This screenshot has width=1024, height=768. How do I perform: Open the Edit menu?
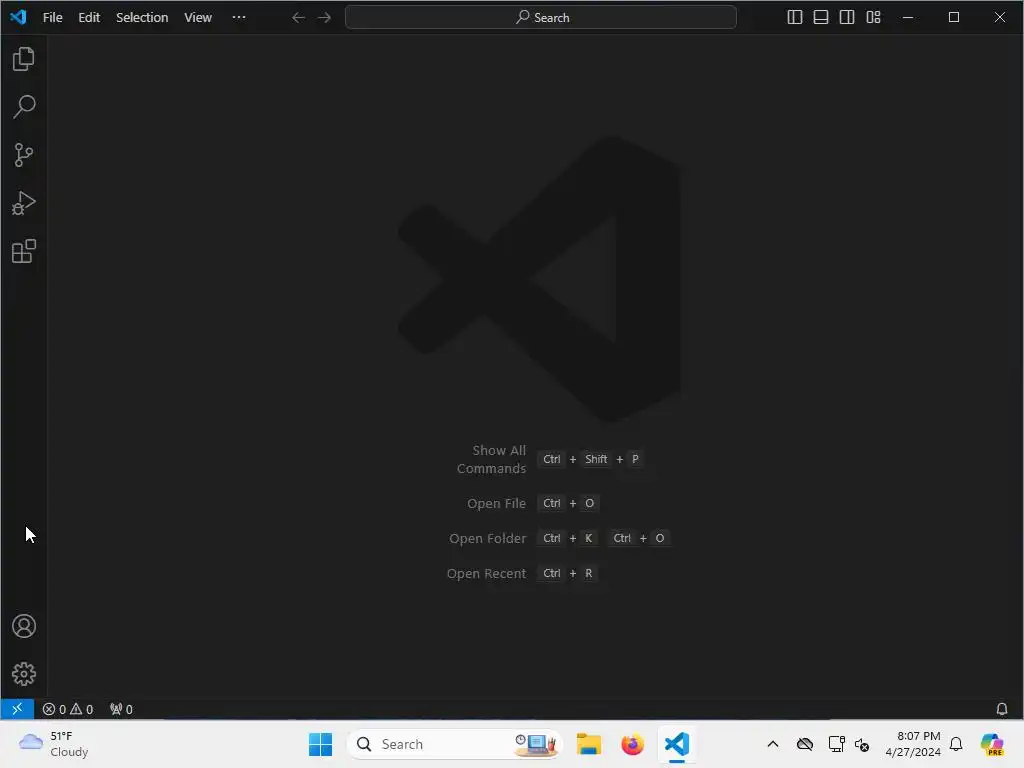click(89, 18)
